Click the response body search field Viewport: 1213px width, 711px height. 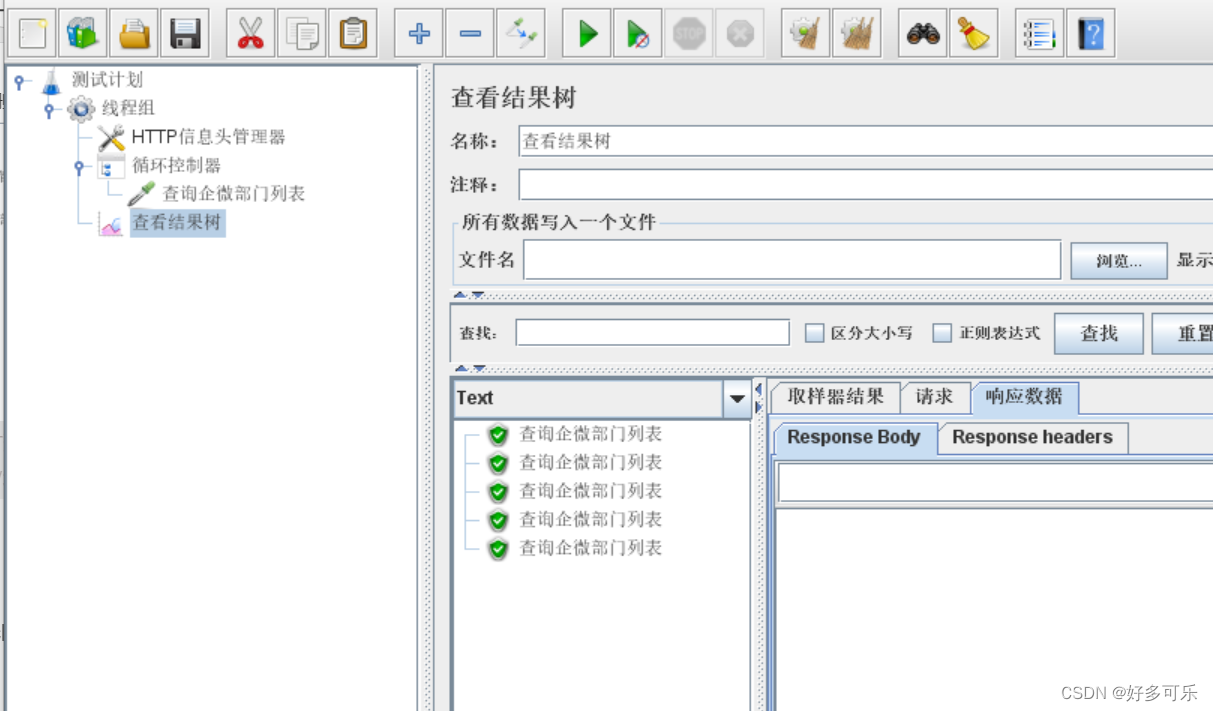(x=995, y=482)
